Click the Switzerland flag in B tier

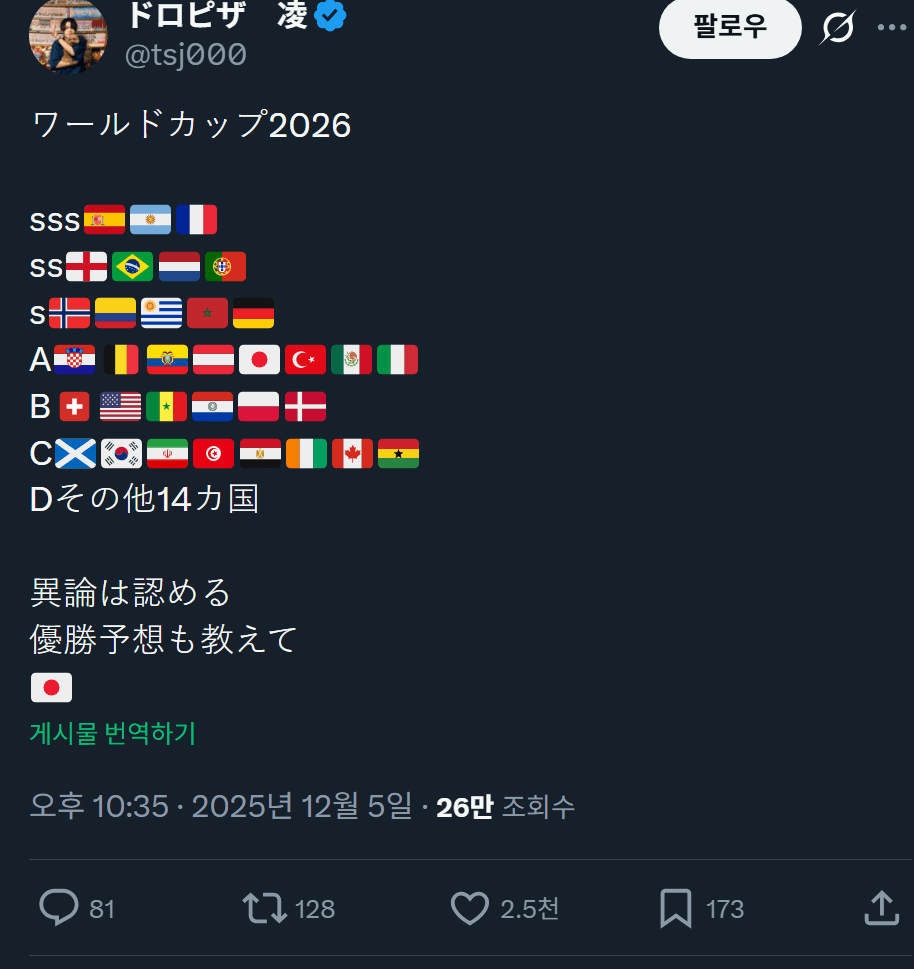coord(74,407)
